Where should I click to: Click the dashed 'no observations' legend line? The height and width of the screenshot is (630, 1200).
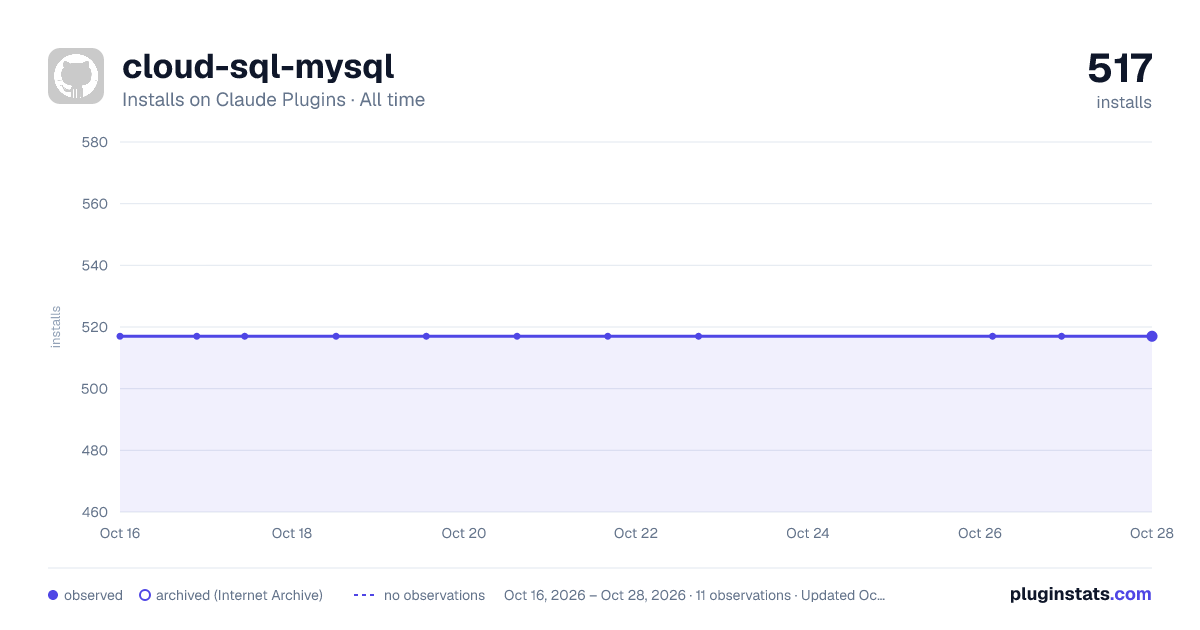364,595
